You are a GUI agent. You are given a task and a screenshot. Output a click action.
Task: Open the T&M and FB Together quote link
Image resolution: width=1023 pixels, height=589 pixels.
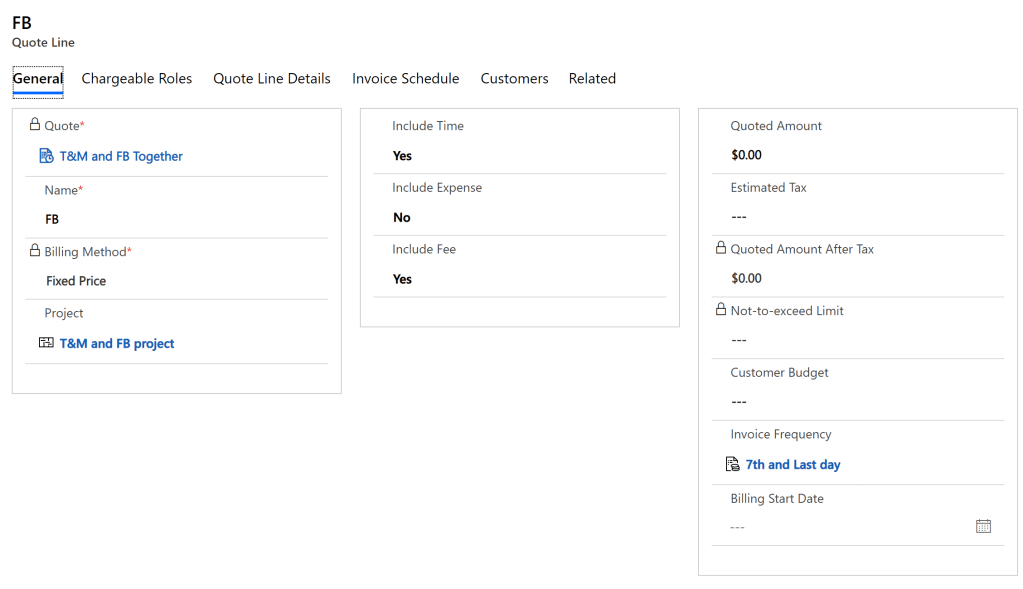click(121, 157)
